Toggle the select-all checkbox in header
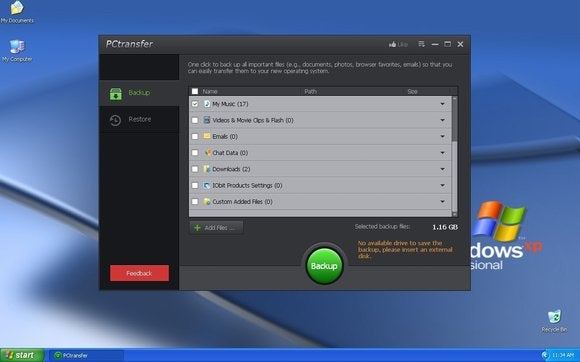Viewport: 580px width, 362px height. [x=195, y=91]
